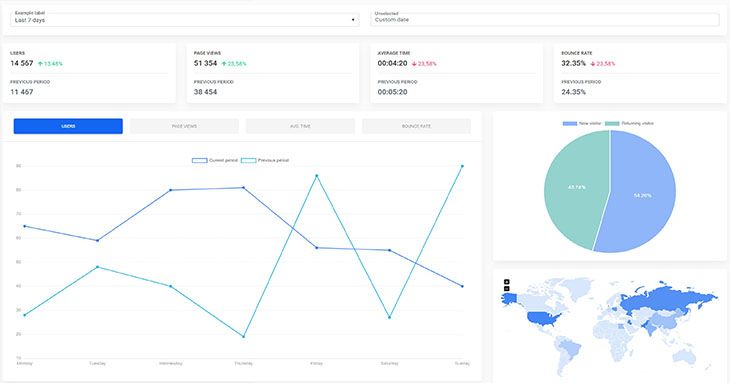Click the Custom date input field
The image size is (730, 383).
pyautogui.click(x=545, y=19)
